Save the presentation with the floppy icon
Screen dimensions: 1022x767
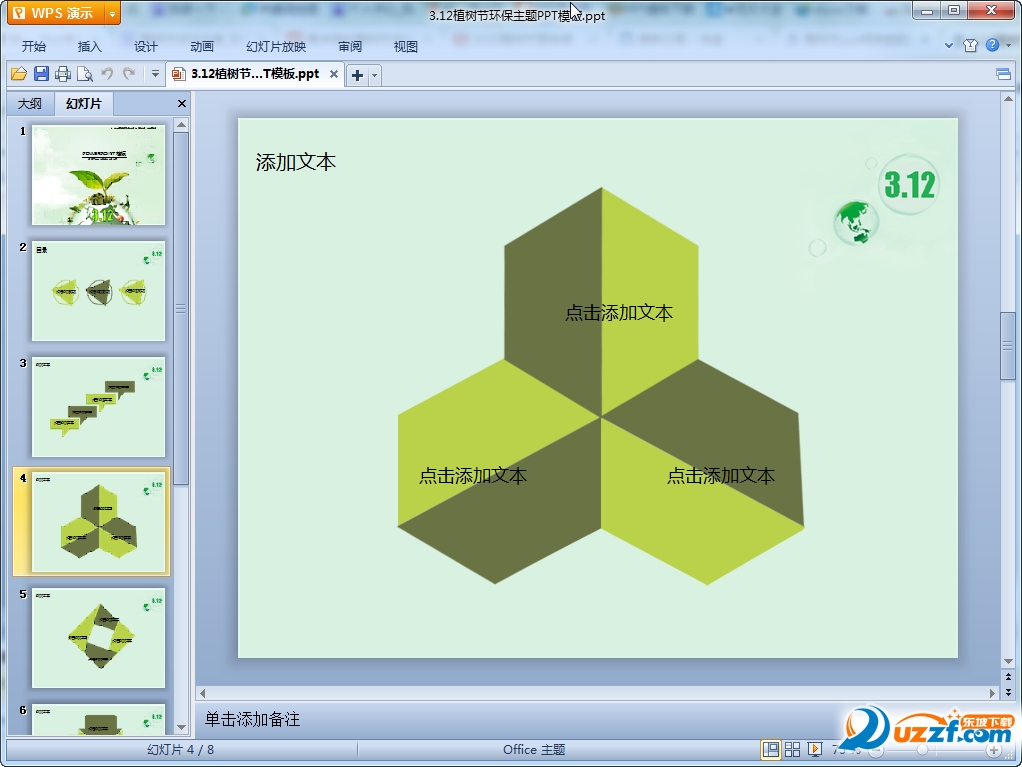click(x=41, y=74)
